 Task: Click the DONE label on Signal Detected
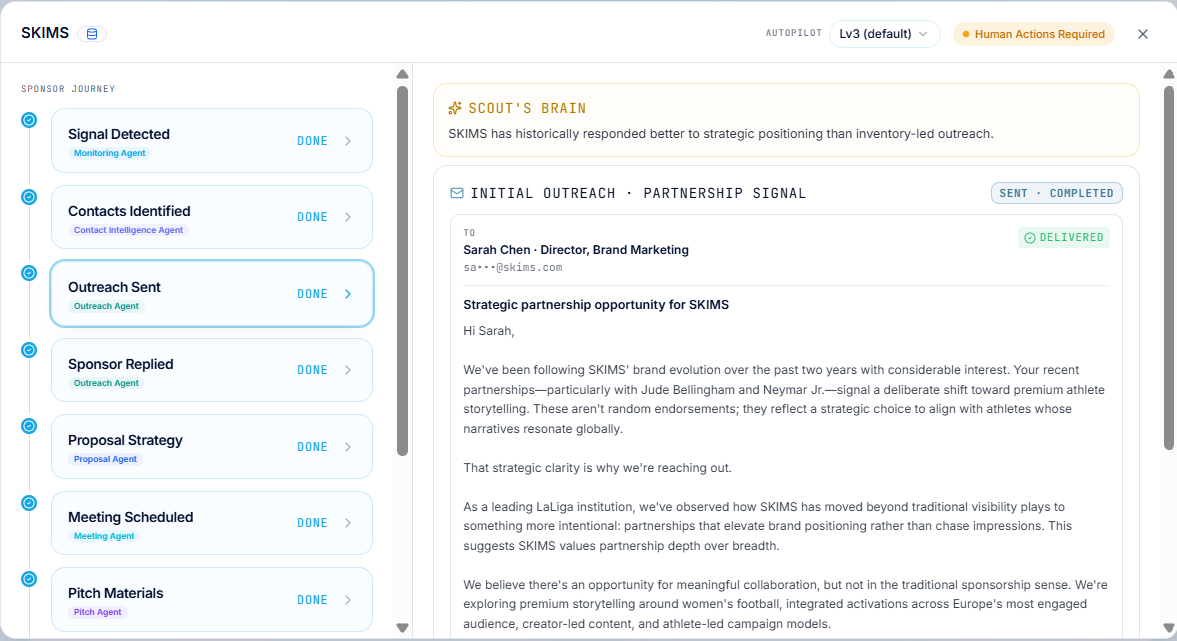point(312,141)
